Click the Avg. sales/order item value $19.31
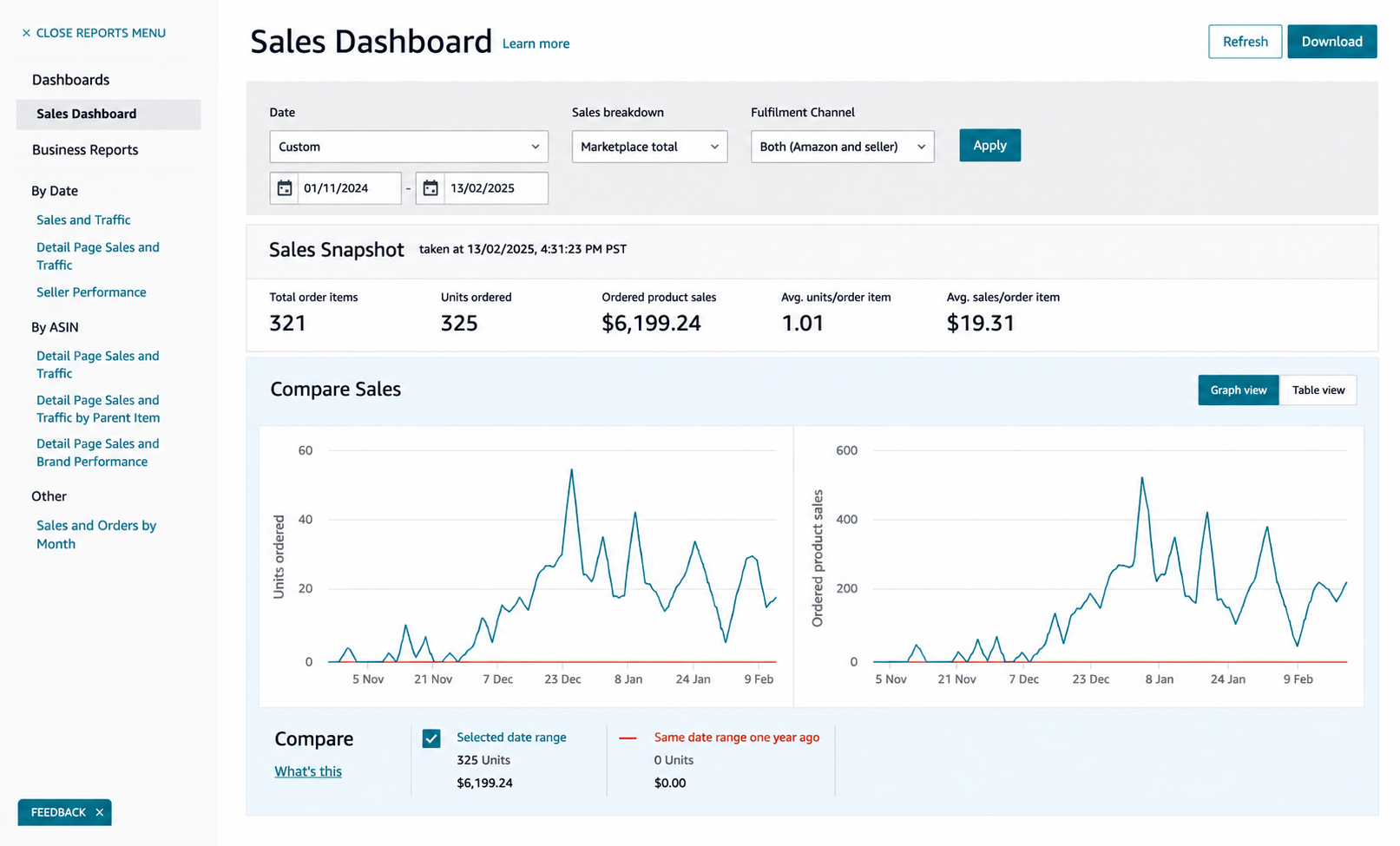 [x=980, y=324]
